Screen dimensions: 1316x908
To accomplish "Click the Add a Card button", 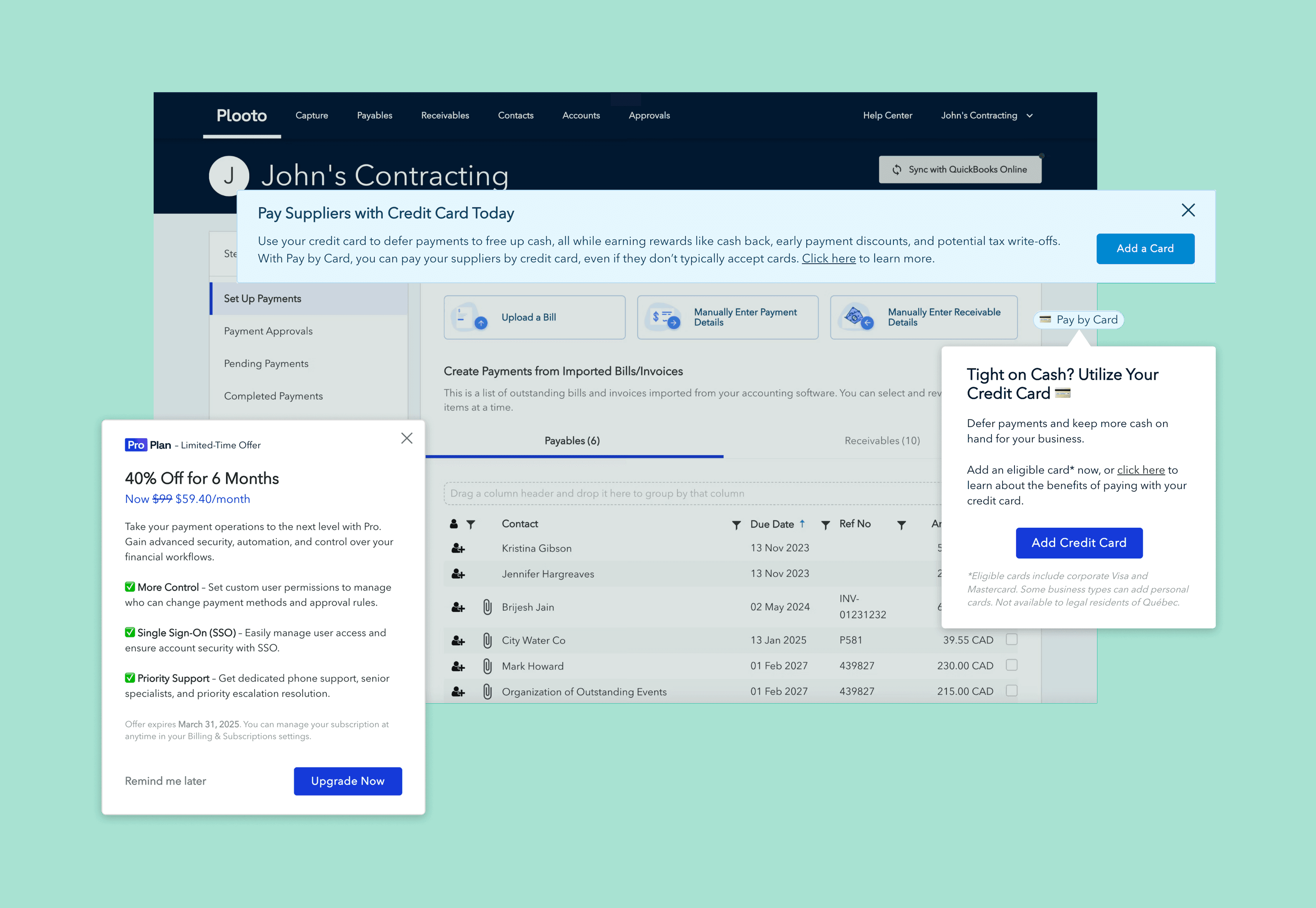I will 1145,249.
